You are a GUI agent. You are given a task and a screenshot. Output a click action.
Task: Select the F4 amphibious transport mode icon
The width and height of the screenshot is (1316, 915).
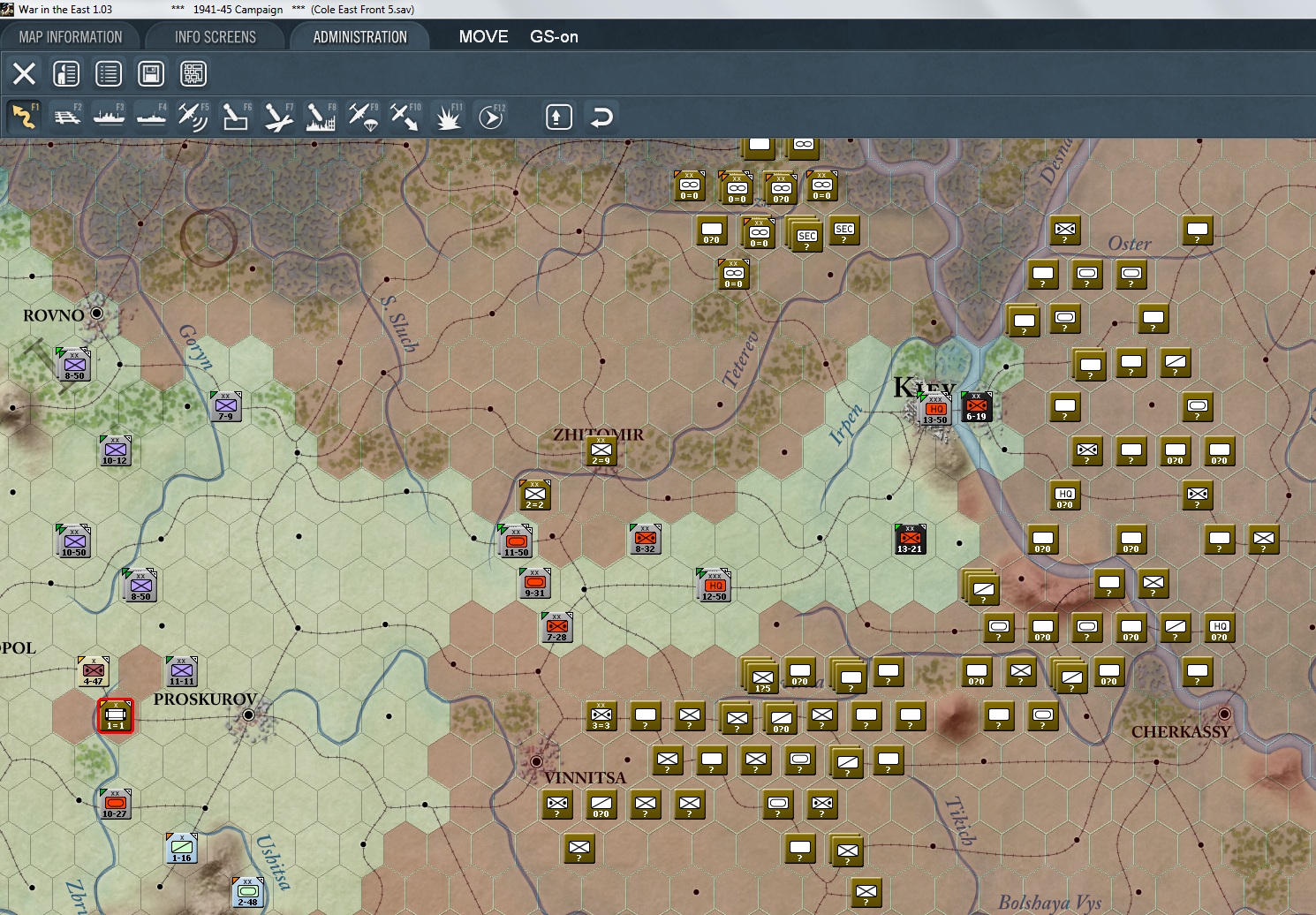point(151,117)
